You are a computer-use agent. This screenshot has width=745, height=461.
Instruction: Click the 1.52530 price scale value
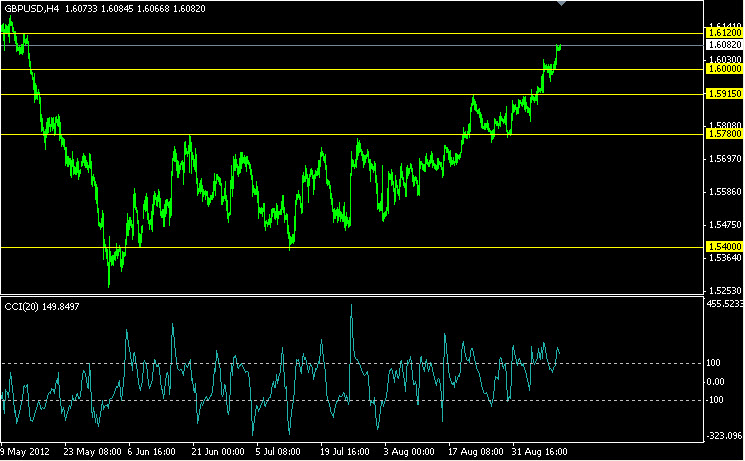click(725, 290)
